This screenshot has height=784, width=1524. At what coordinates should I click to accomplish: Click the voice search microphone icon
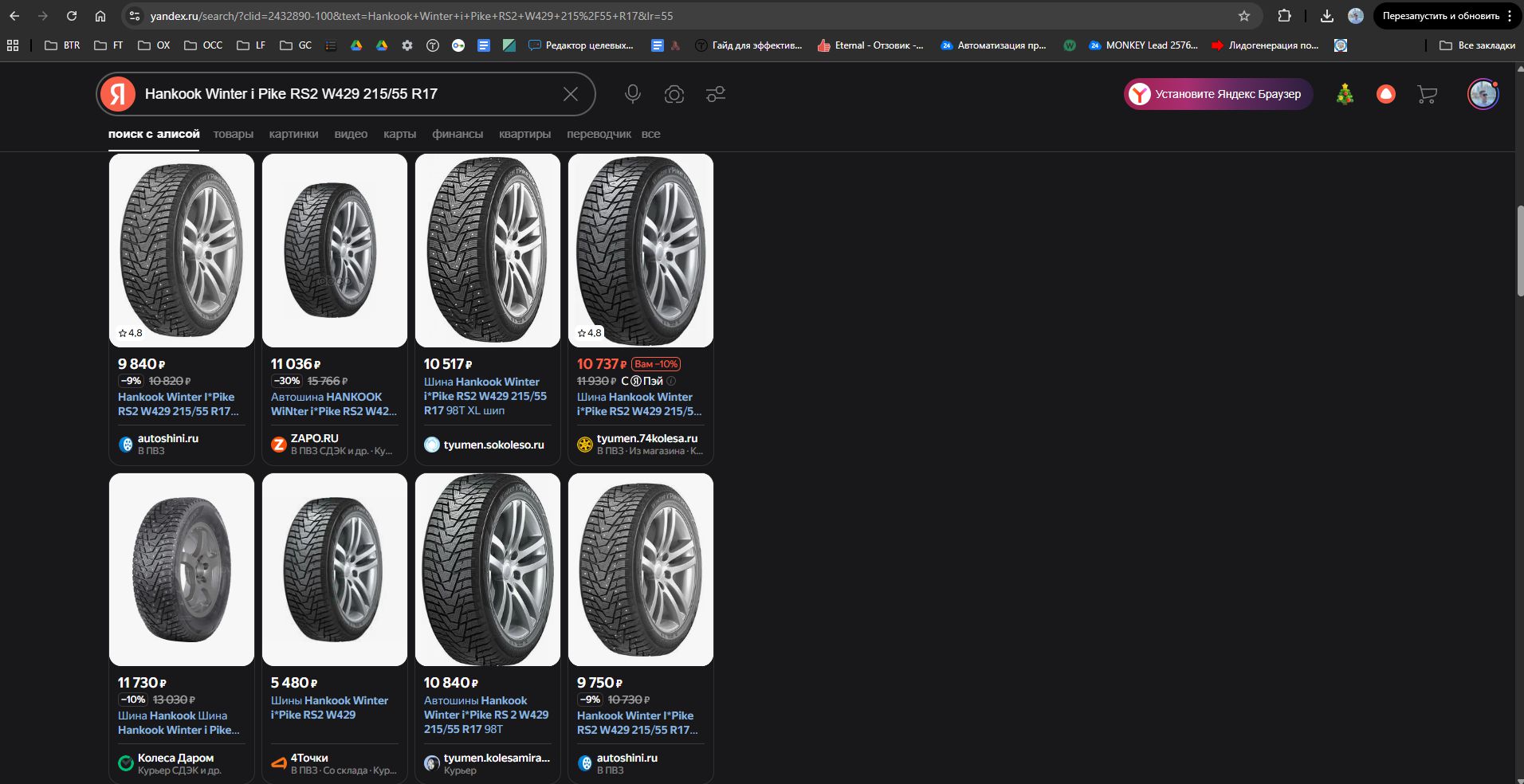633,94
